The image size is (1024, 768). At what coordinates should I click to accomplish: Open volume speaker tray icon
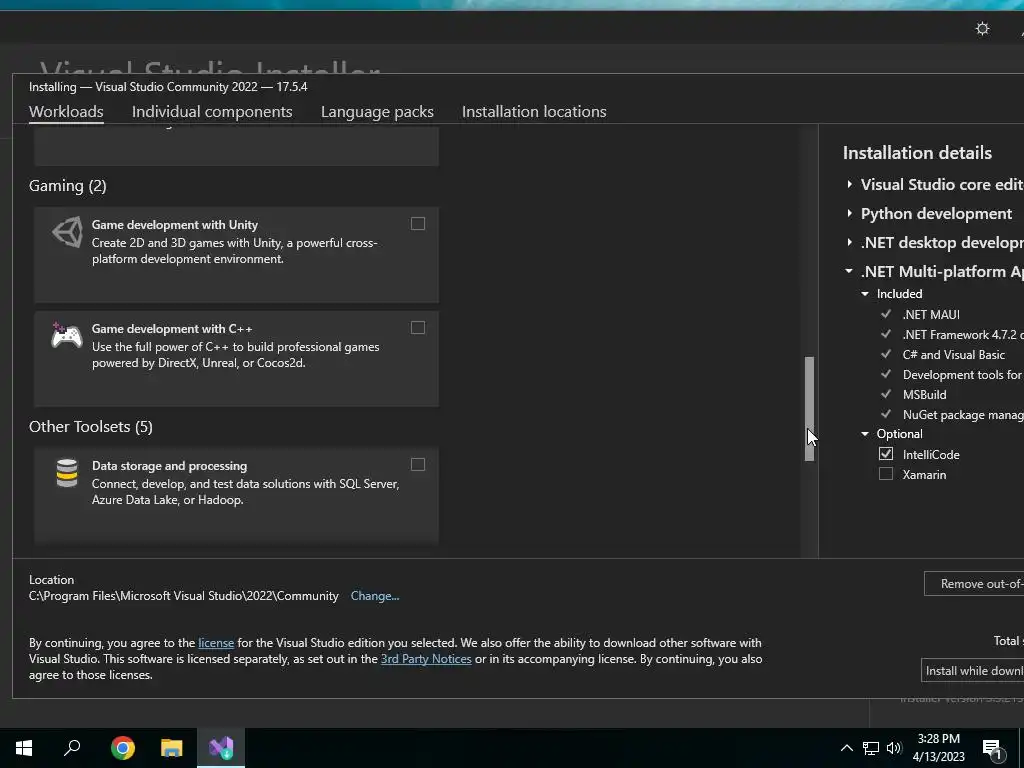pyautogui.click(x=894, y=748)
